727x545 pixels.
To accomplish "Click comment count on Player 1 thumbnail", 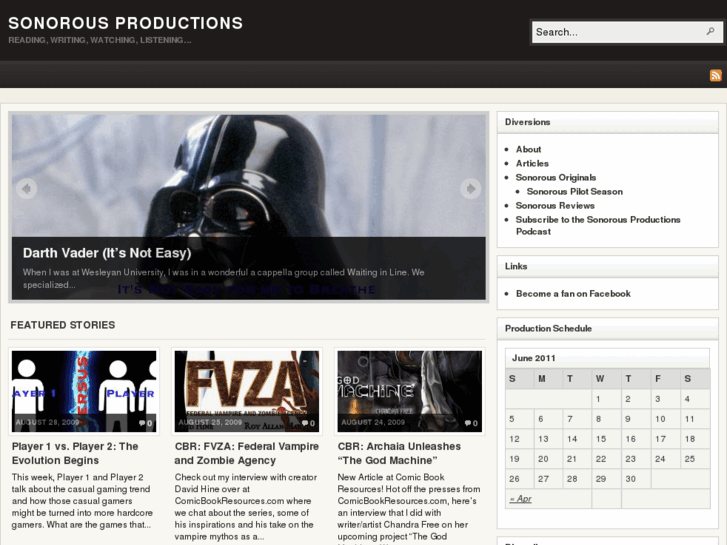I will pyautogui.click(x=146, y=423).
